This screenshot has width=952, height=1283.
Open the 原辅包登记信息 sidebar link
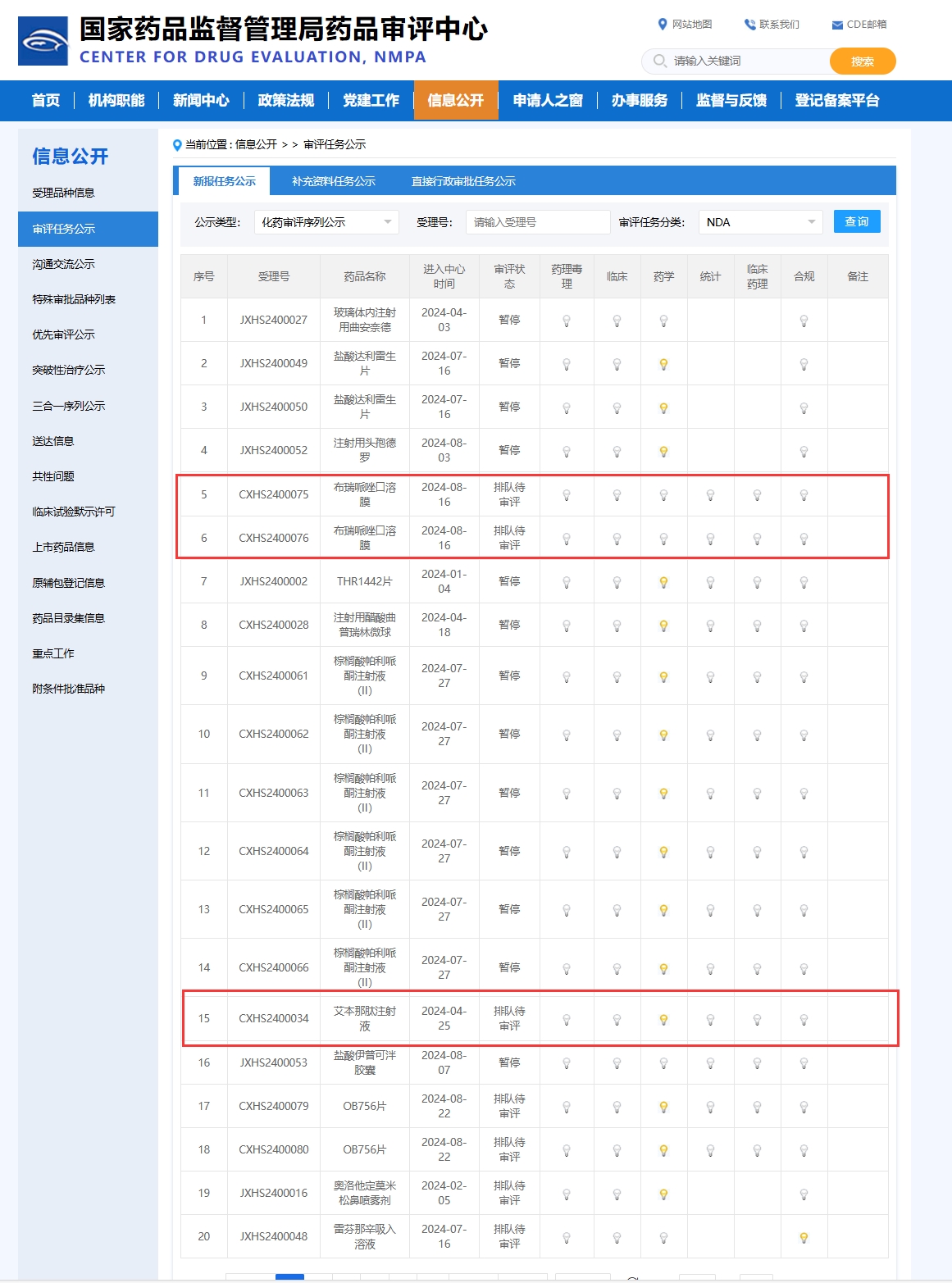coord(69,583)
